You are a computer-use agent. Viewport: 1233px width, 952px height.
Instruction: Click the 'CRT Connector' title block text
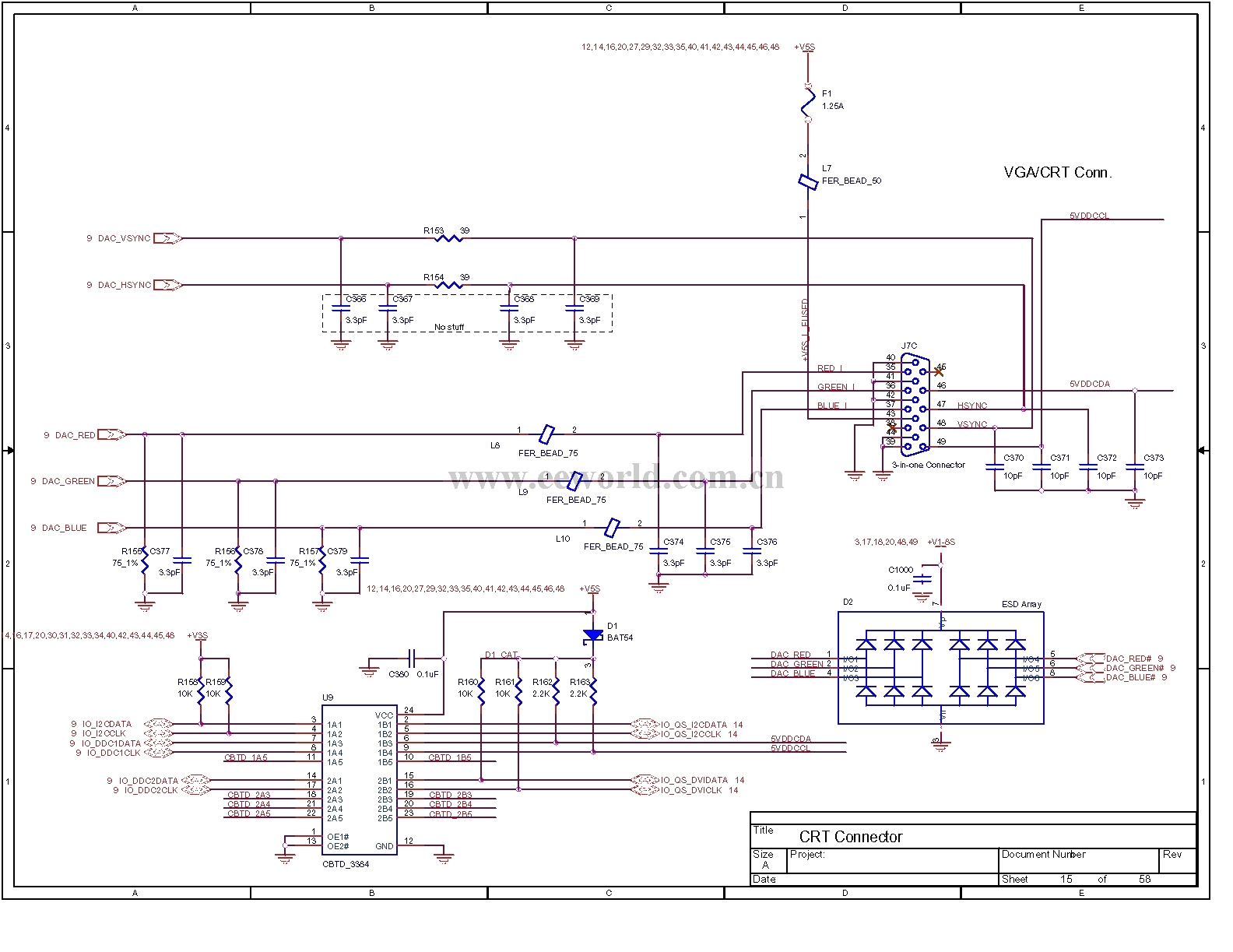pos(851,837)
